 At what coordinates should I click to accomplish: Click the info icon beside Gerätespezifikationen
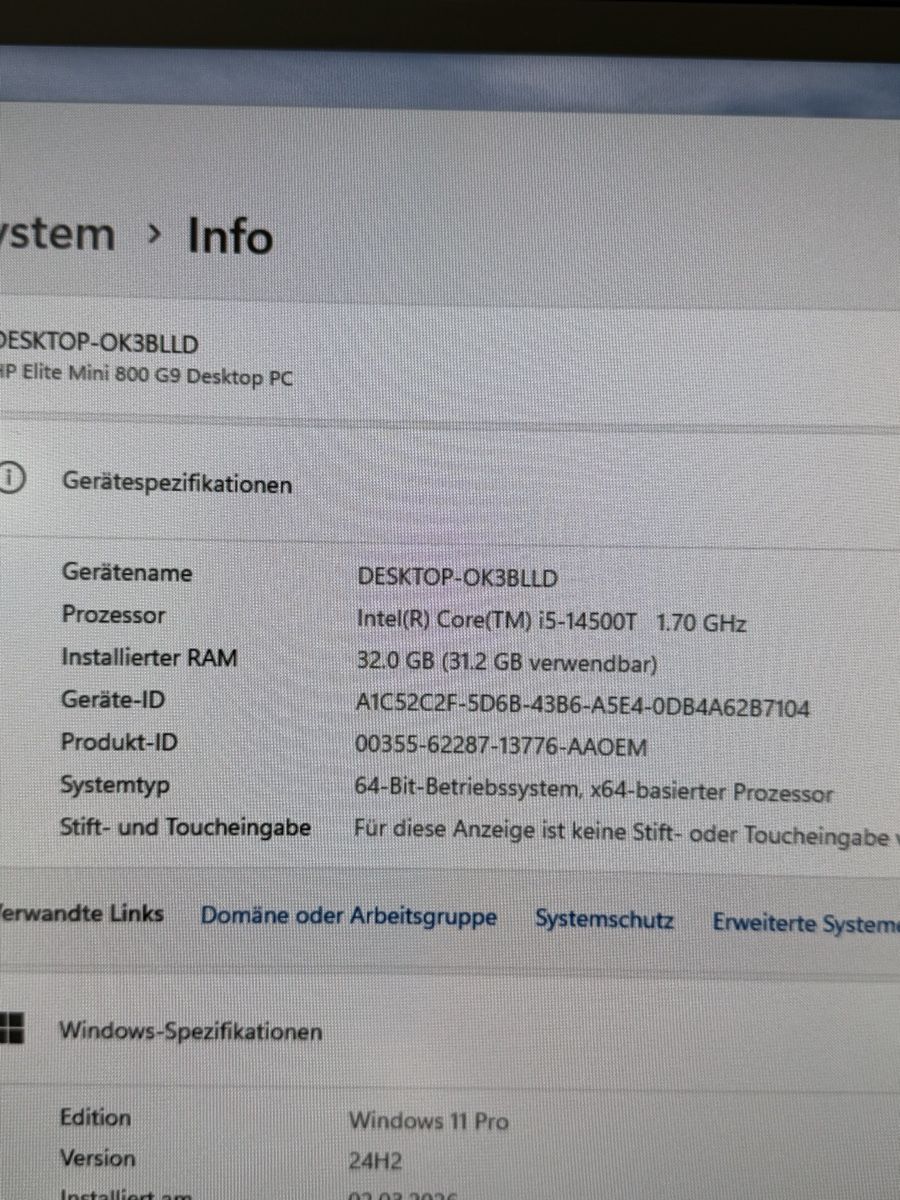9,478
